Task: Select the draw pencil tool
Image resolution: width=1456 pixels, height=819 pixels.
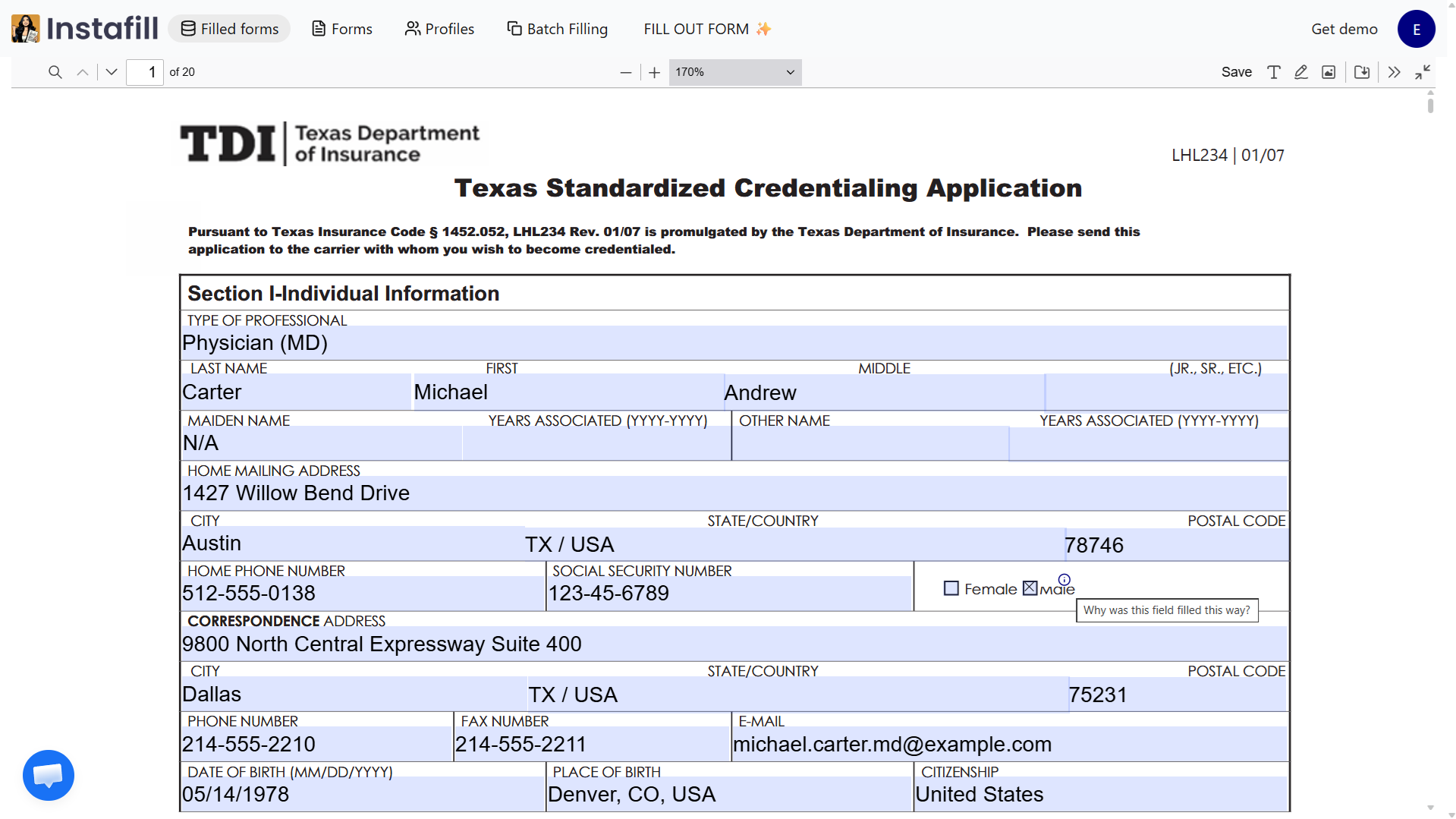Action: click(x=1300, y=72)
